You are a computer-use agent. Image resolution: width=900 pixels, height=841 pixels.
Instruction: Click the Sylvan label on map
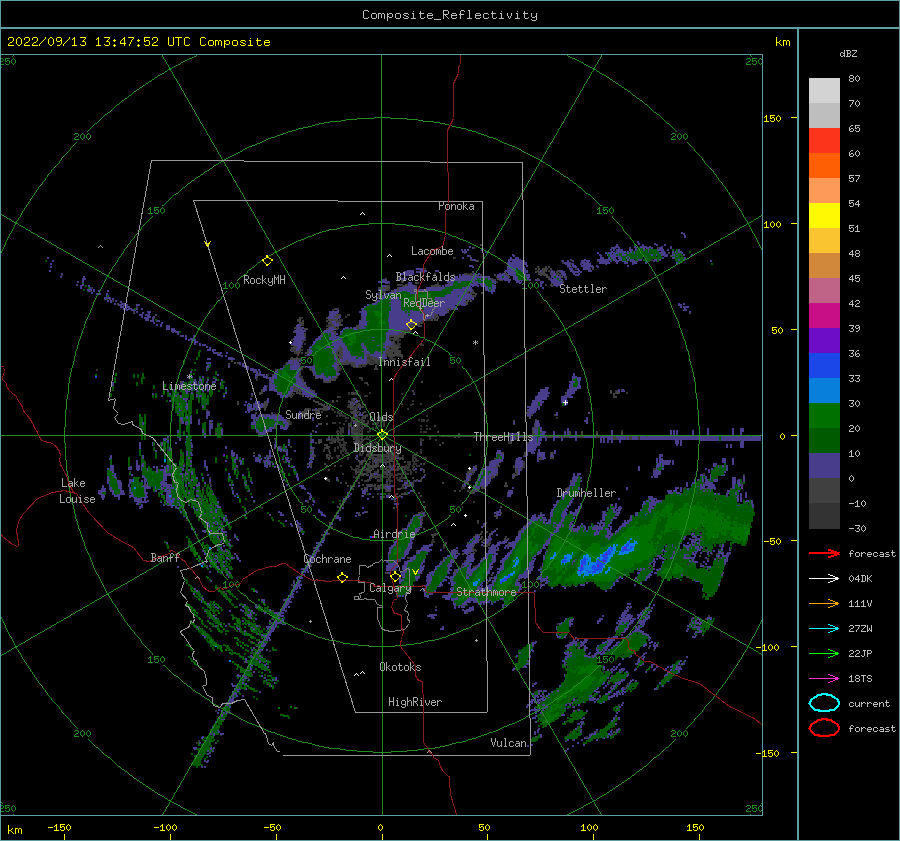tap(383, 295)
